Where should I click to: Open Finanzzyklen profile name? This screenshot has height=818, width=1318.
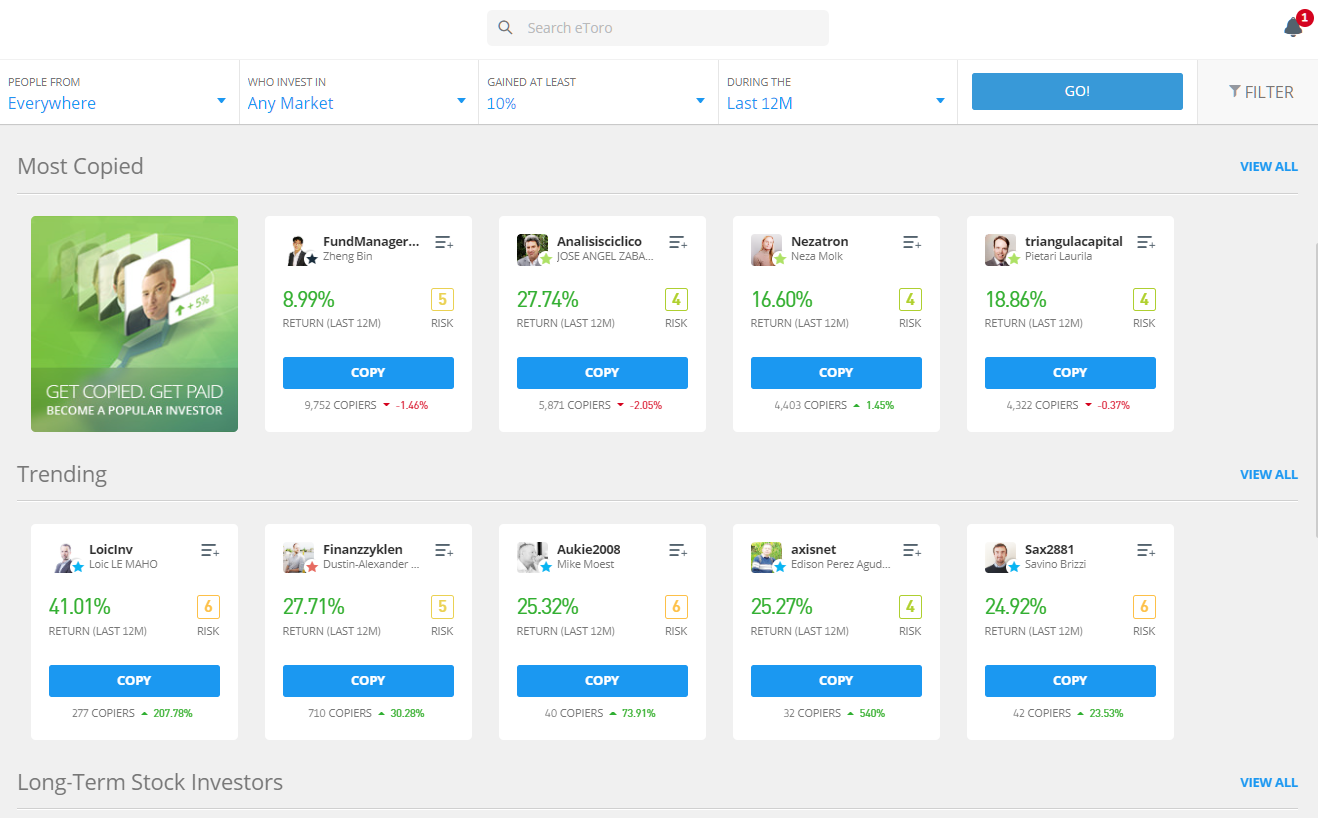363,550
